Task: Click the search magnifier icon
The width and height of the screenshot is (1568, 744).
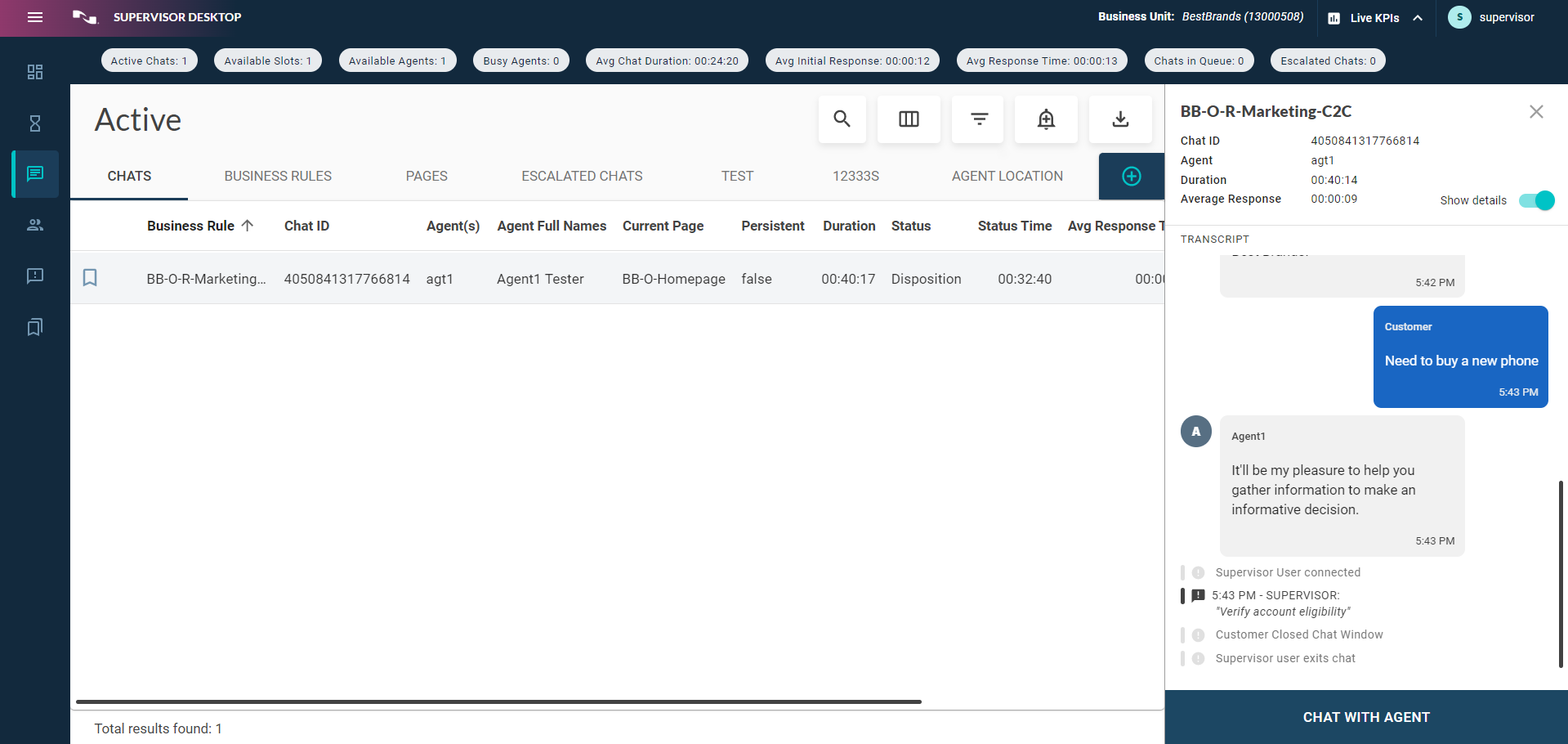Action: coord(842,119)
